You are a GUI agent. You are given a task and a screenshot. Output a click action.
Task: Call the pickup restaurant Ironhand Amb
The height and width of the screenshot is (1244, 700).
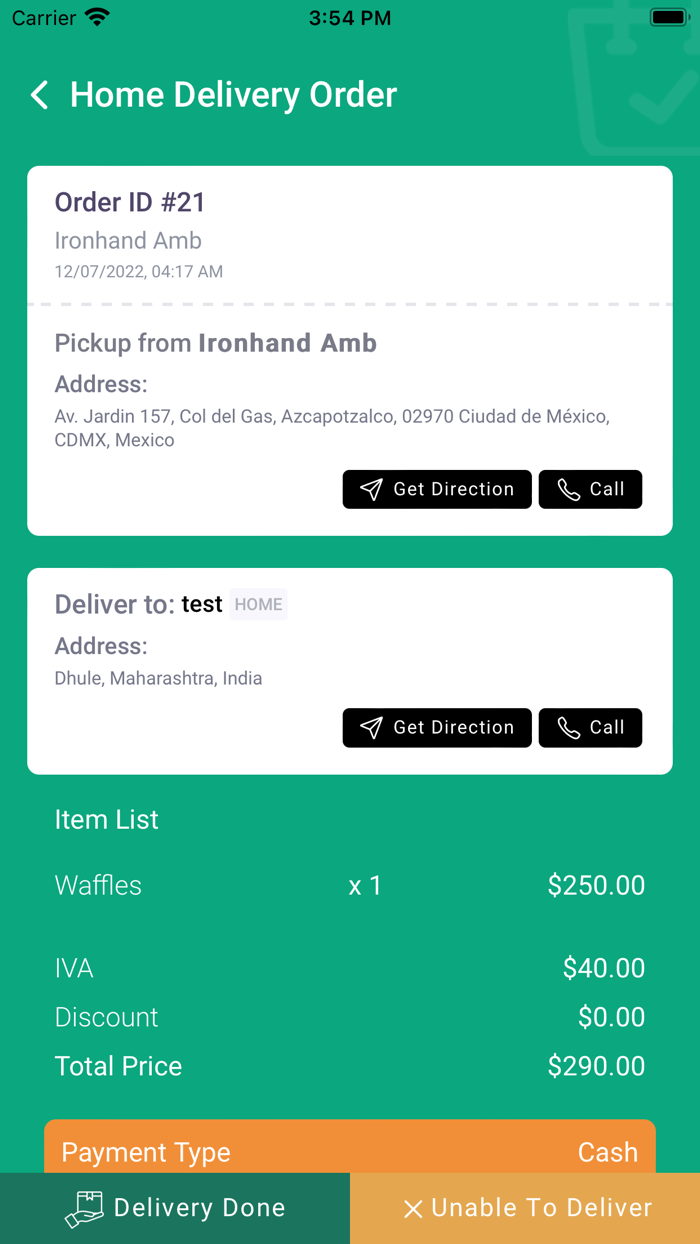coord(590,489)
